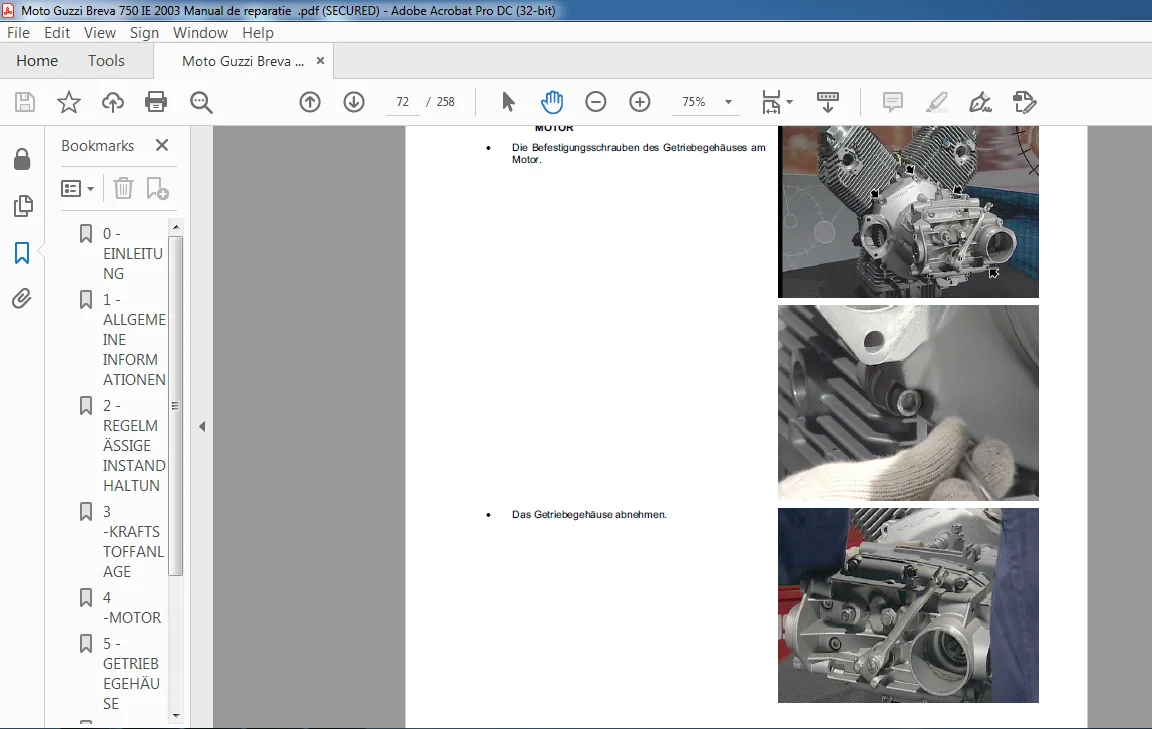1152x729 pixels.
Task: Open Page Thumbnails panel in sidebar
Action: [x=23, y=207]
